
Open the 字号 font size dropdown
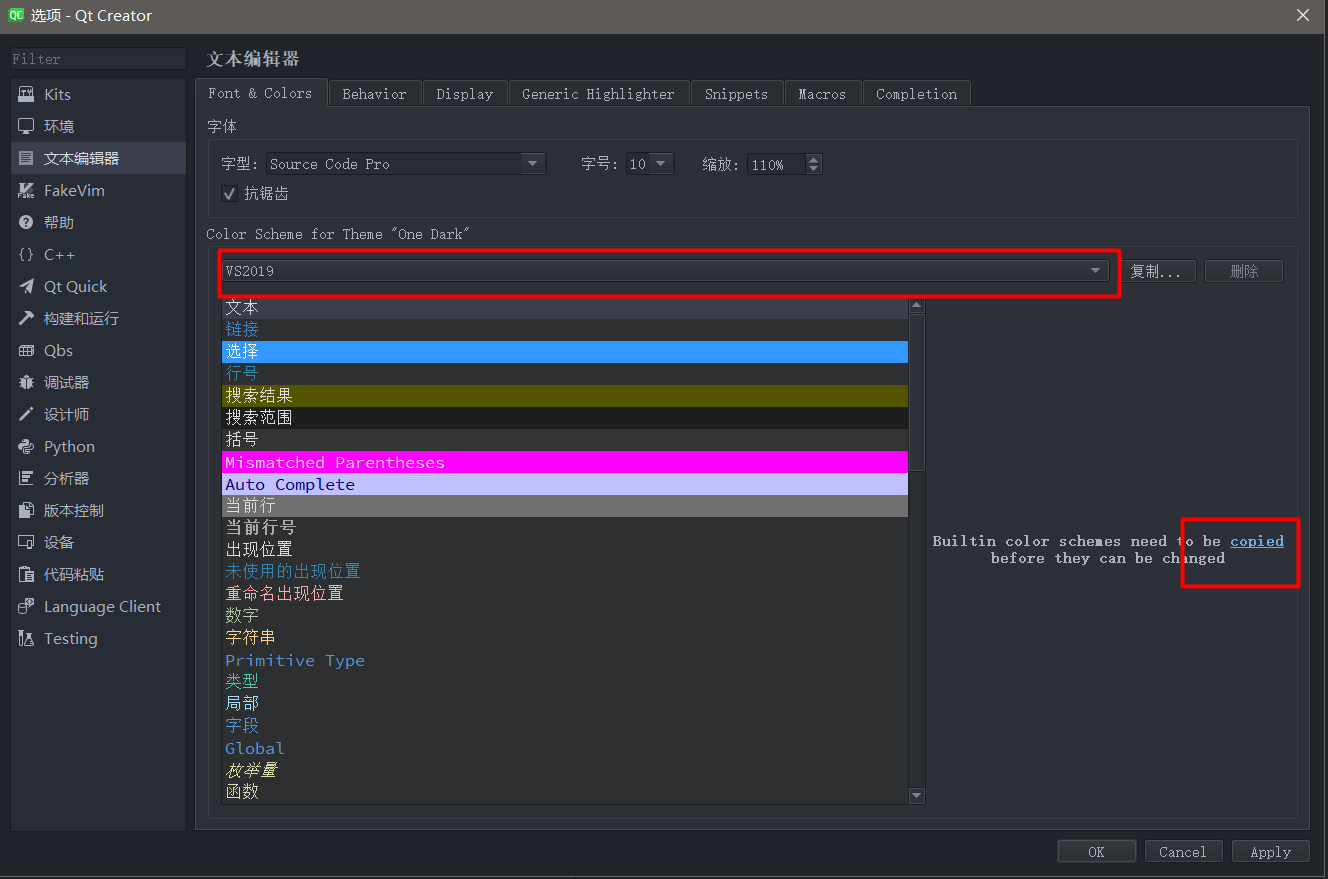pyautogui.click(x=650, y=163)
